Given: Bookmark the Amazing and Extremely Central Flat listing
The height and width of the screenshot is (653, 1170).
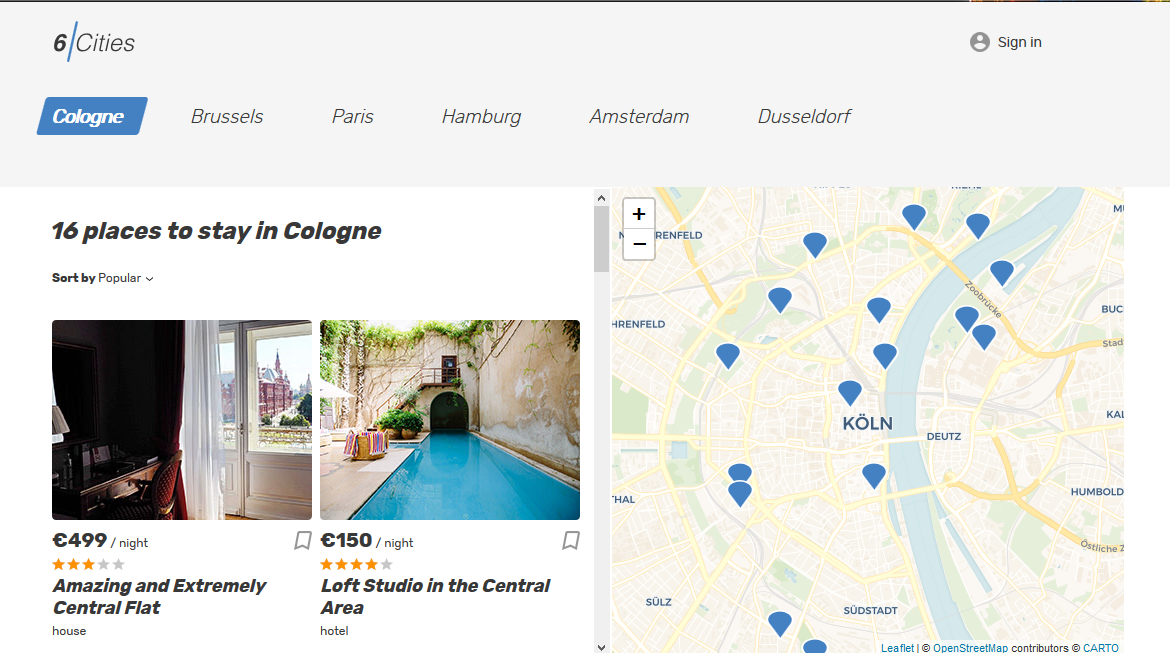Looking at the screenshot, I should pos(302,540).
